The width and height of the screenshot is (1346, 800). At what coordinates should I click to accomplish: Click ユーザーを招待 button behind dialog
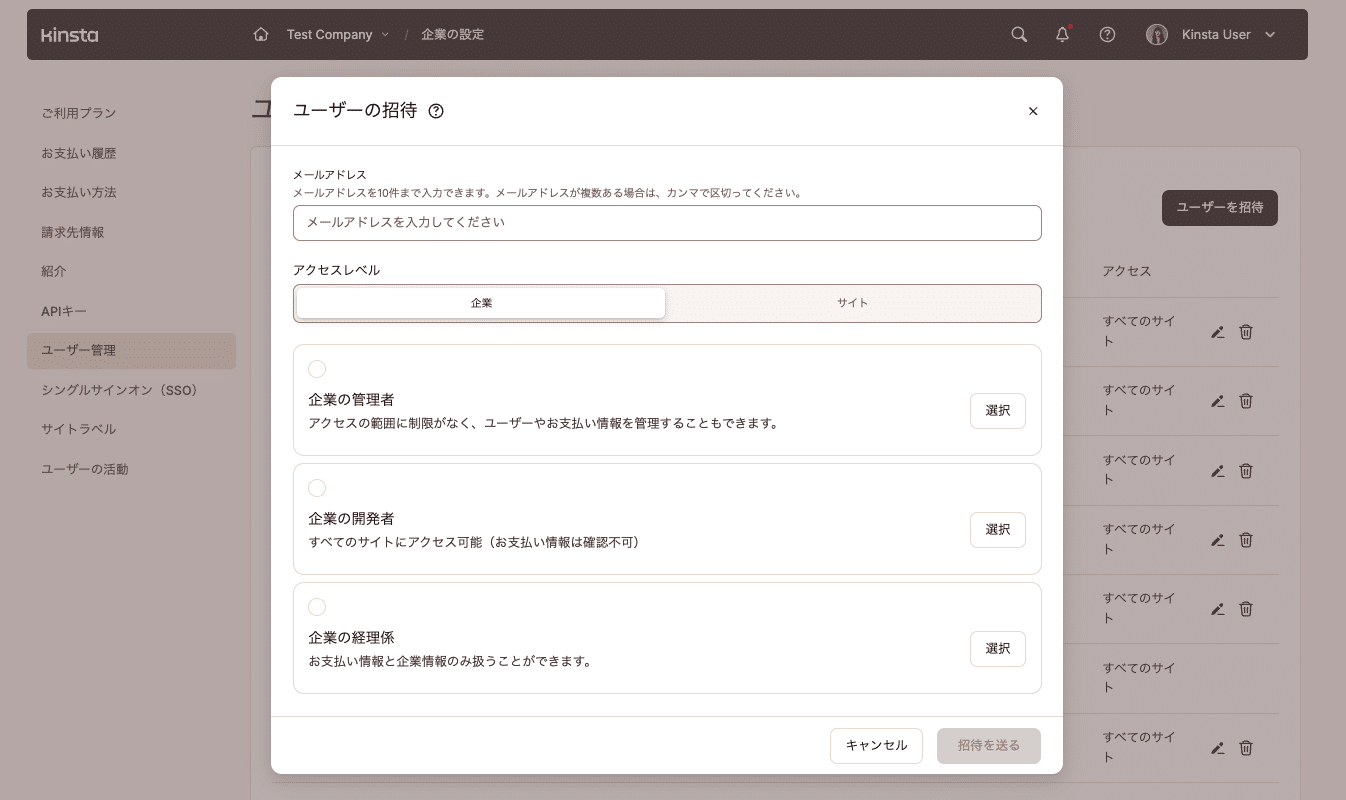pos(1220,208)
